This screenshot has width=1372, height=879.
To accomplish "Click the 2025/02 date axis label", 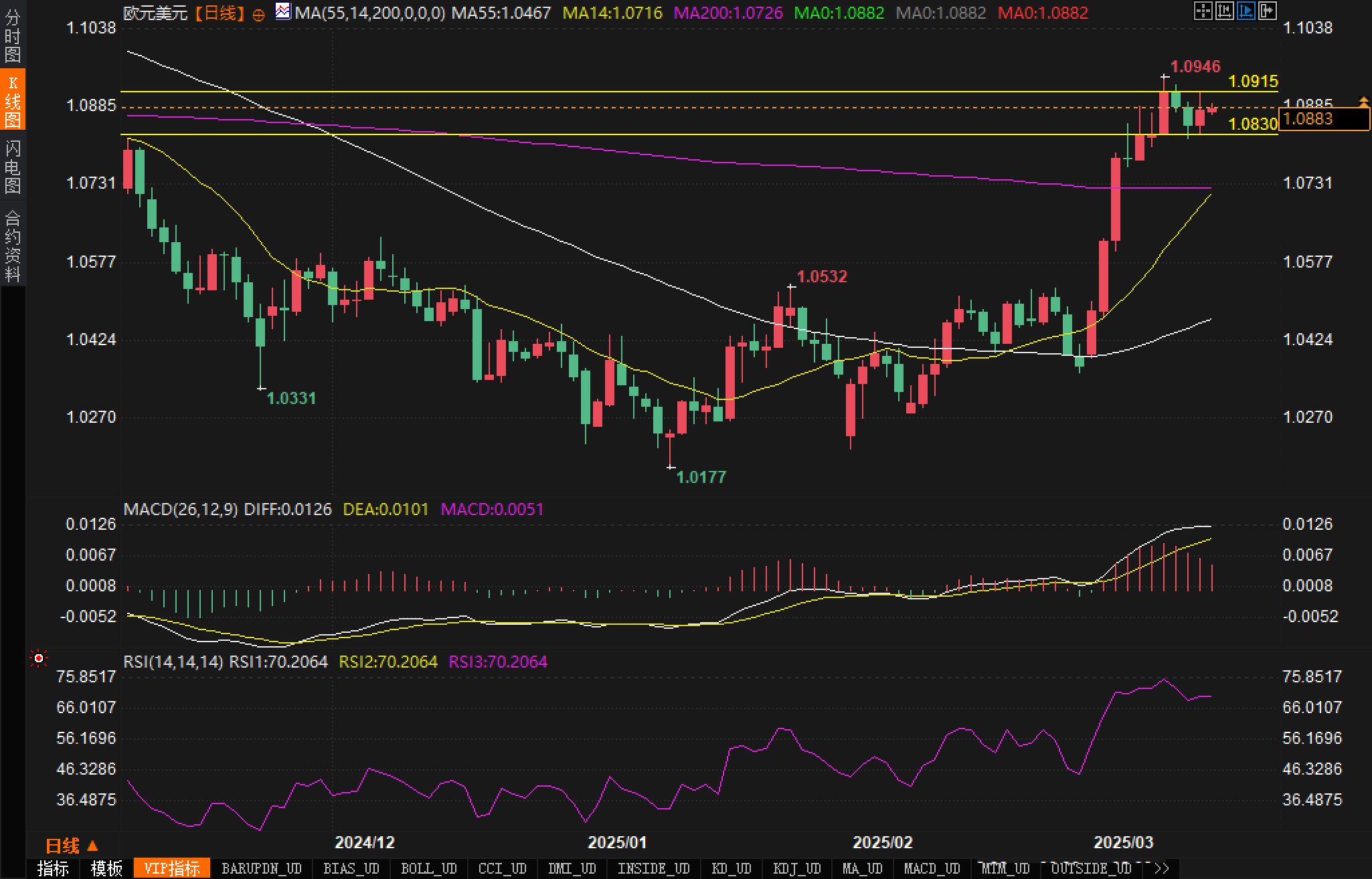I will pyautogui.click(x=883, y=842).
